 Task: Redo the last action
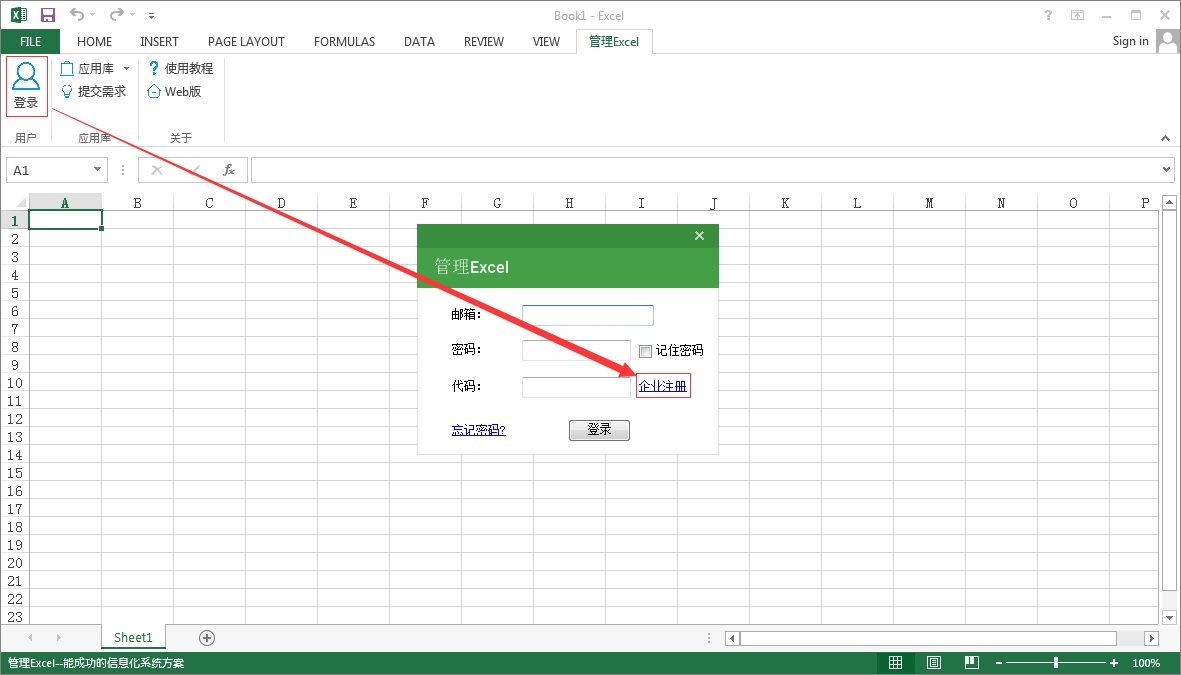pos(117,14)
